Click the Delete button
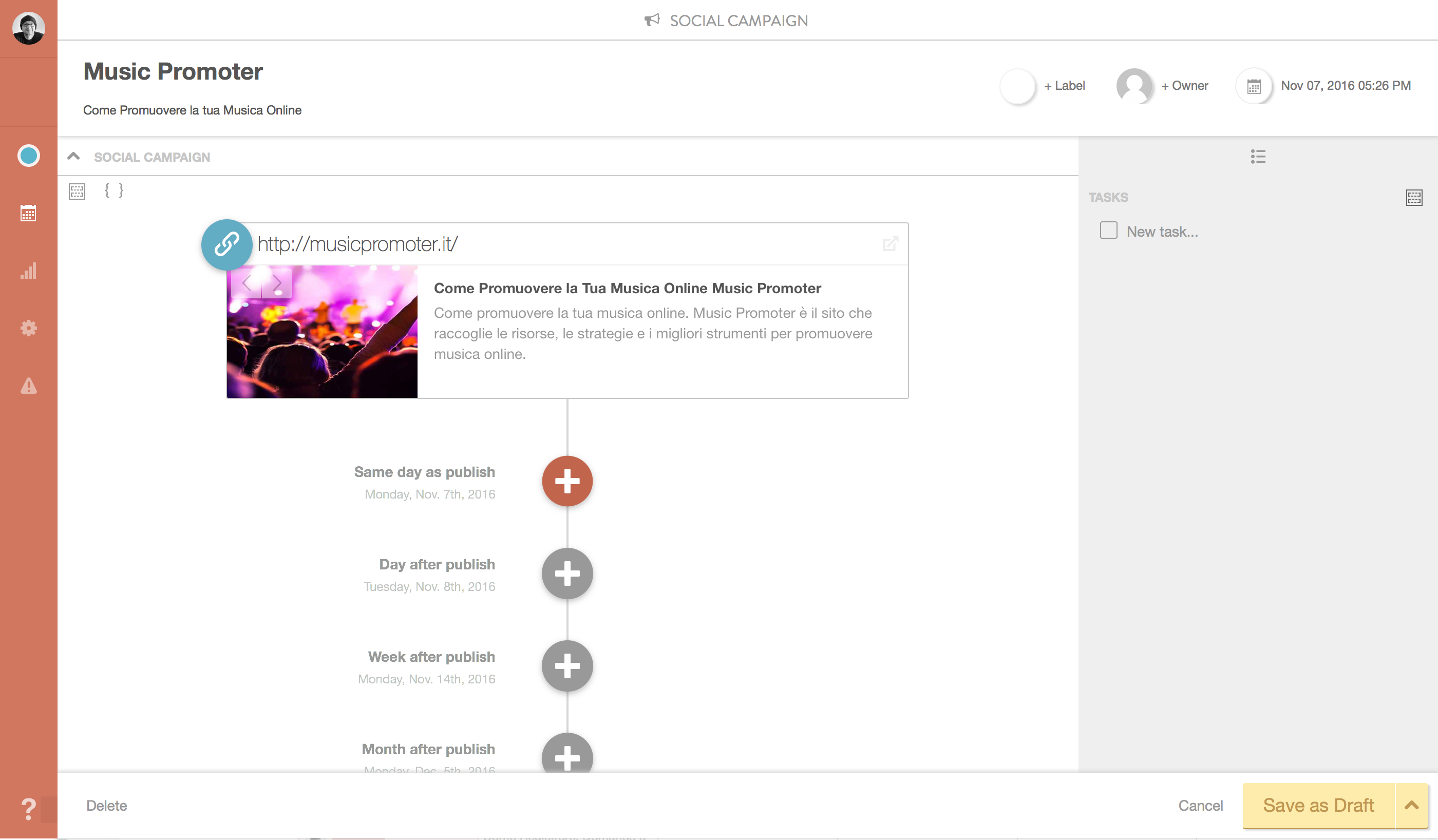 (x=107, y=806)
